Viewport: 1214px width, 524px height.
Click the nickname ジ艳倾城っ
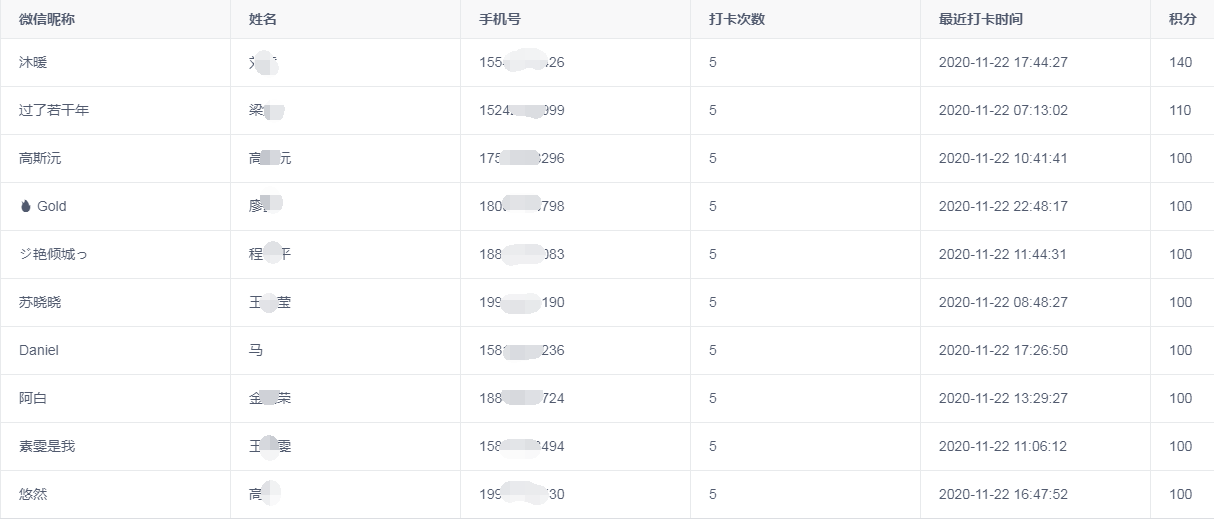54,254
